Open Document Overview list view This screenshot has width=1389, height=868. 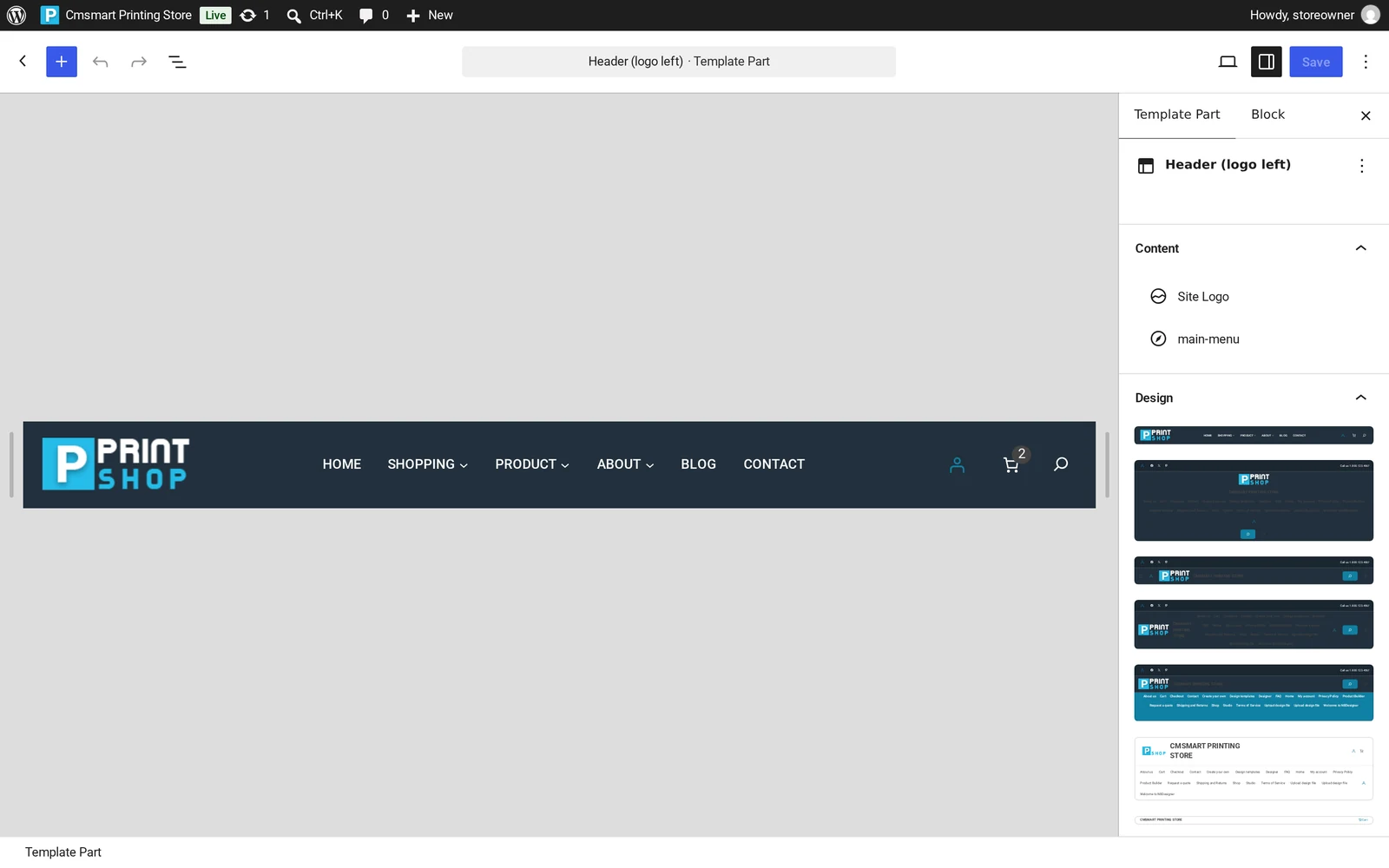pyautogui.click(x=177, y=62)
